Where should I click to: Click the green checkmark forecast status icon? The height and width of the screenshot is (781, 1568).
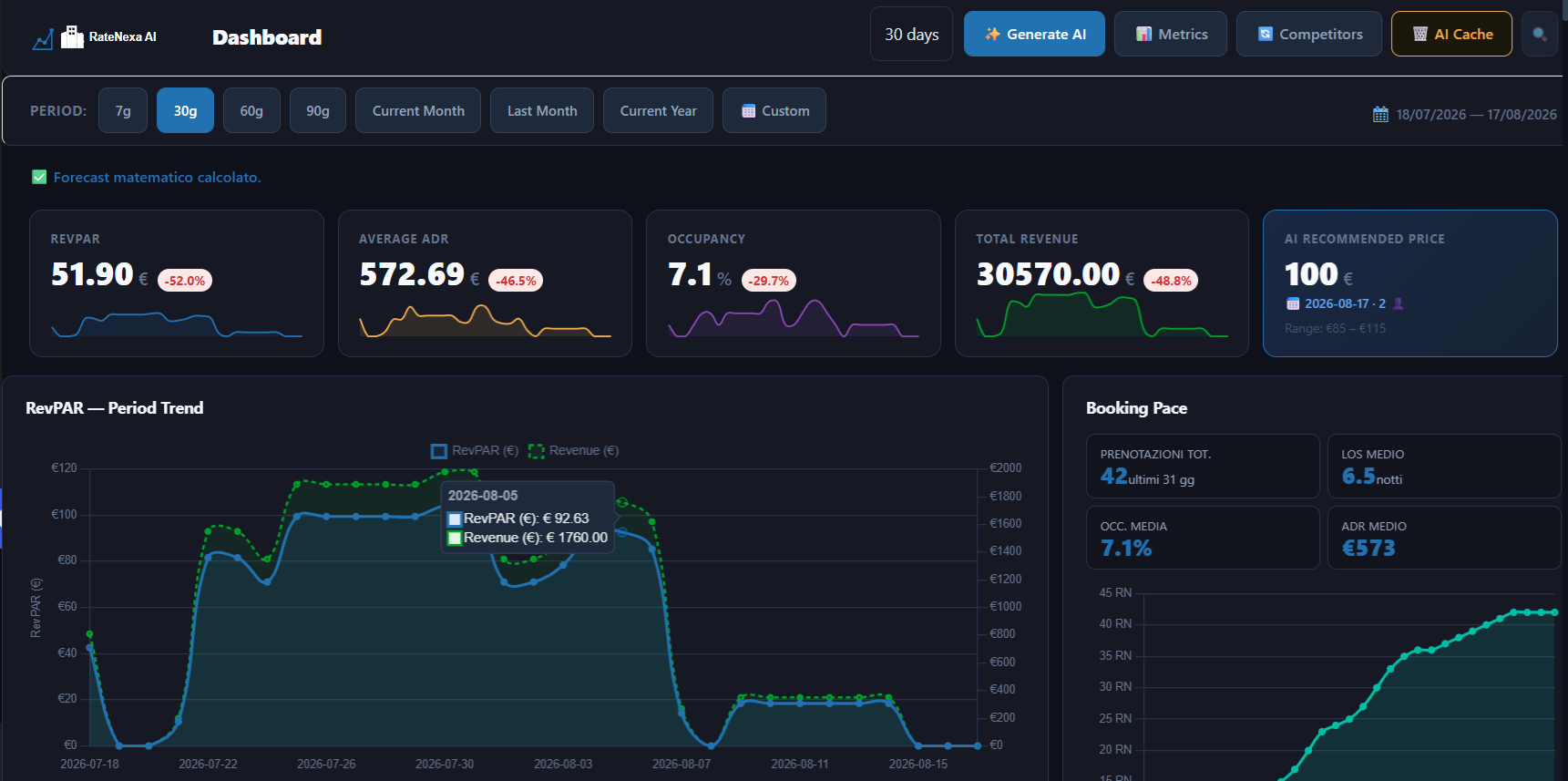click(39, 177)
